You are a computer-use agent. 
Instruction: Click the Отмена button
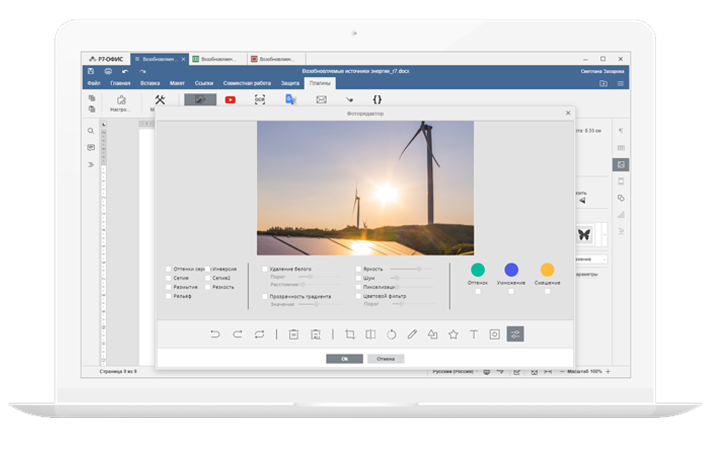386,358
